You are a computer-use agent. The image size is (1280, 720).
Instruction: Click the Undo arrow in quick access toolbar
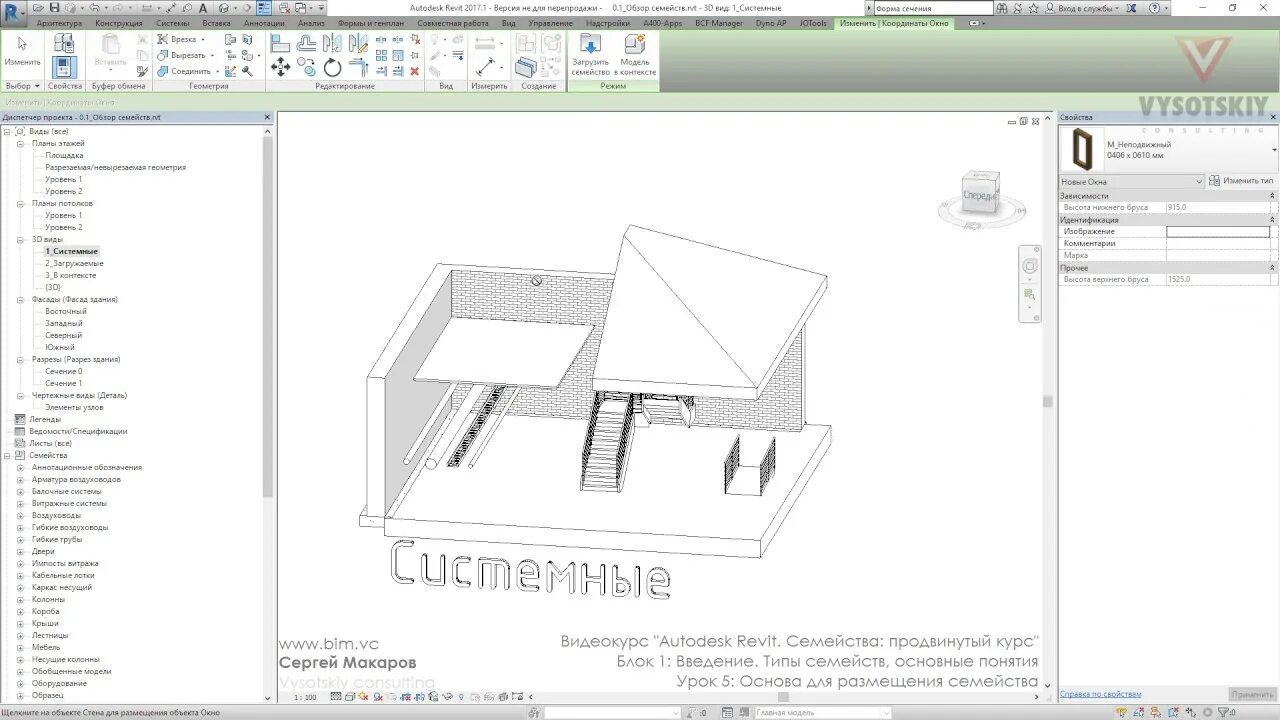[93, 8]
